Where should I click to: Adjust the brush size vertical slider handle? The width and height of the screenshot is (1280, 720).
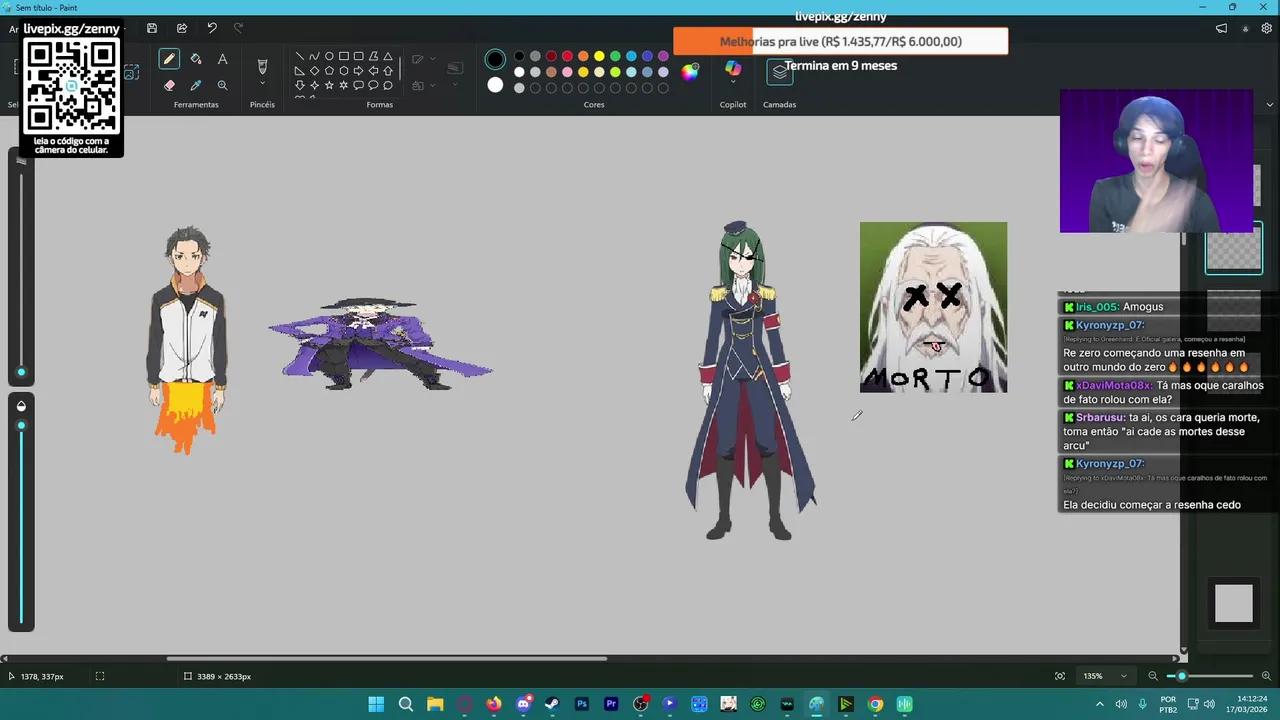(21, 372)
